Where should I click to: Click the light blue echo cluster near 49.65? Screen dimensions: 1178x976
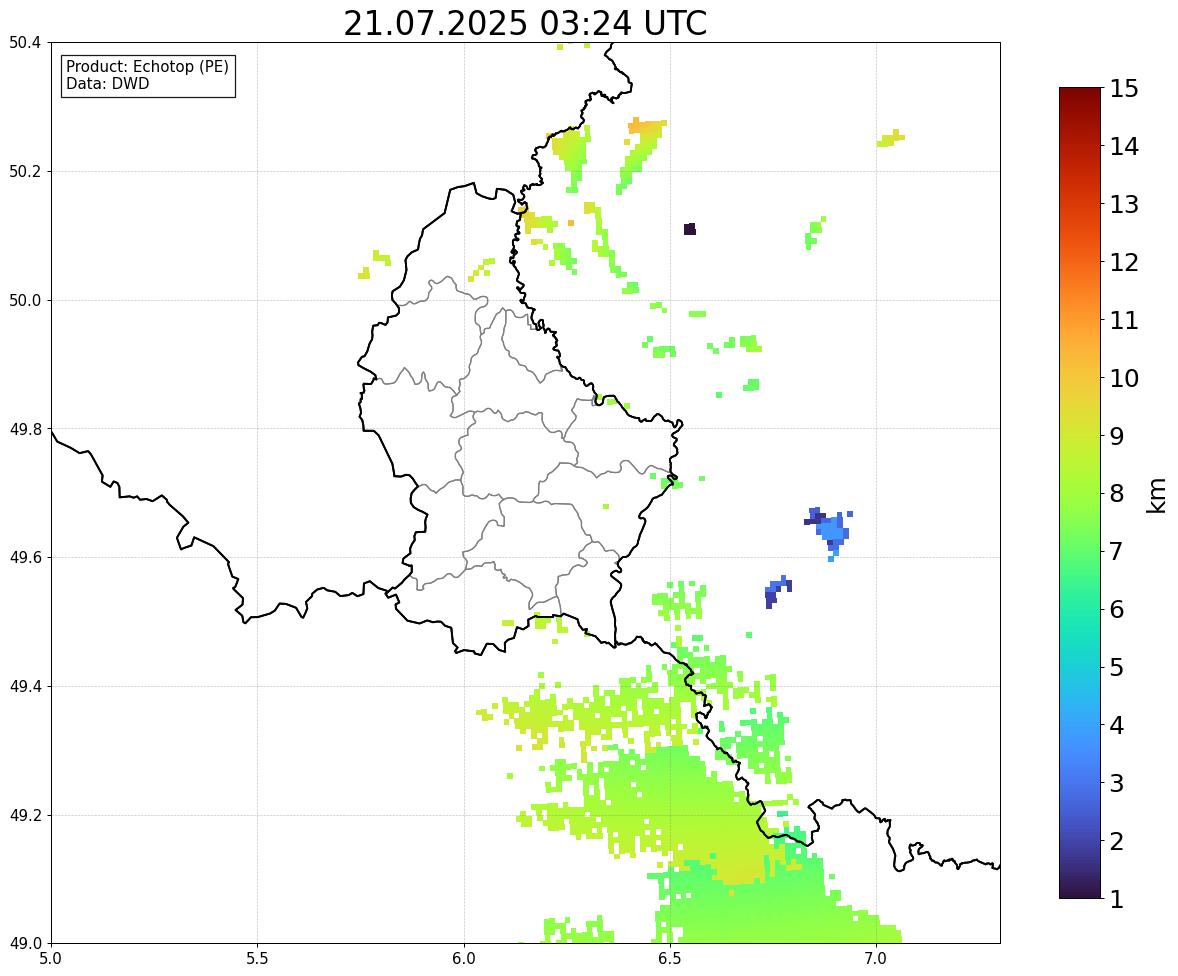tap(831, 533)
